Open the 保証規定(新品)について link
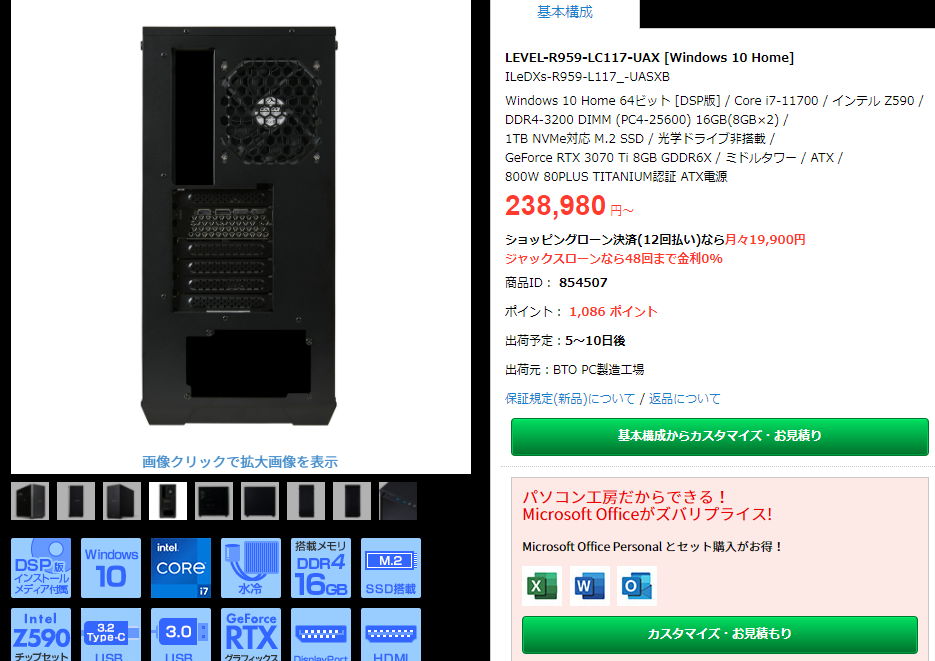This screenshot has height=661, width=935. pyautogui.click(x=570, y=399)
